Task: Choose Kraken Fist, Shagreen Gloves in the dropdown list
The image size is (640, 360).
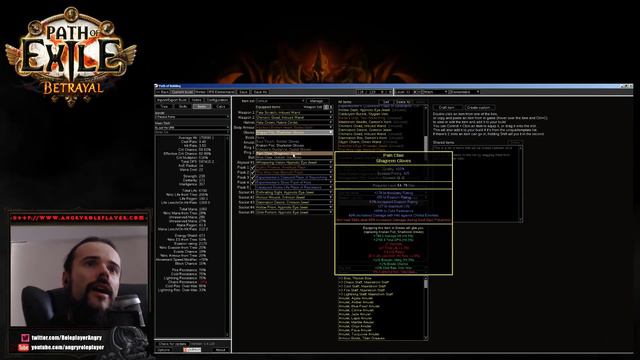Action: [294, 145]
